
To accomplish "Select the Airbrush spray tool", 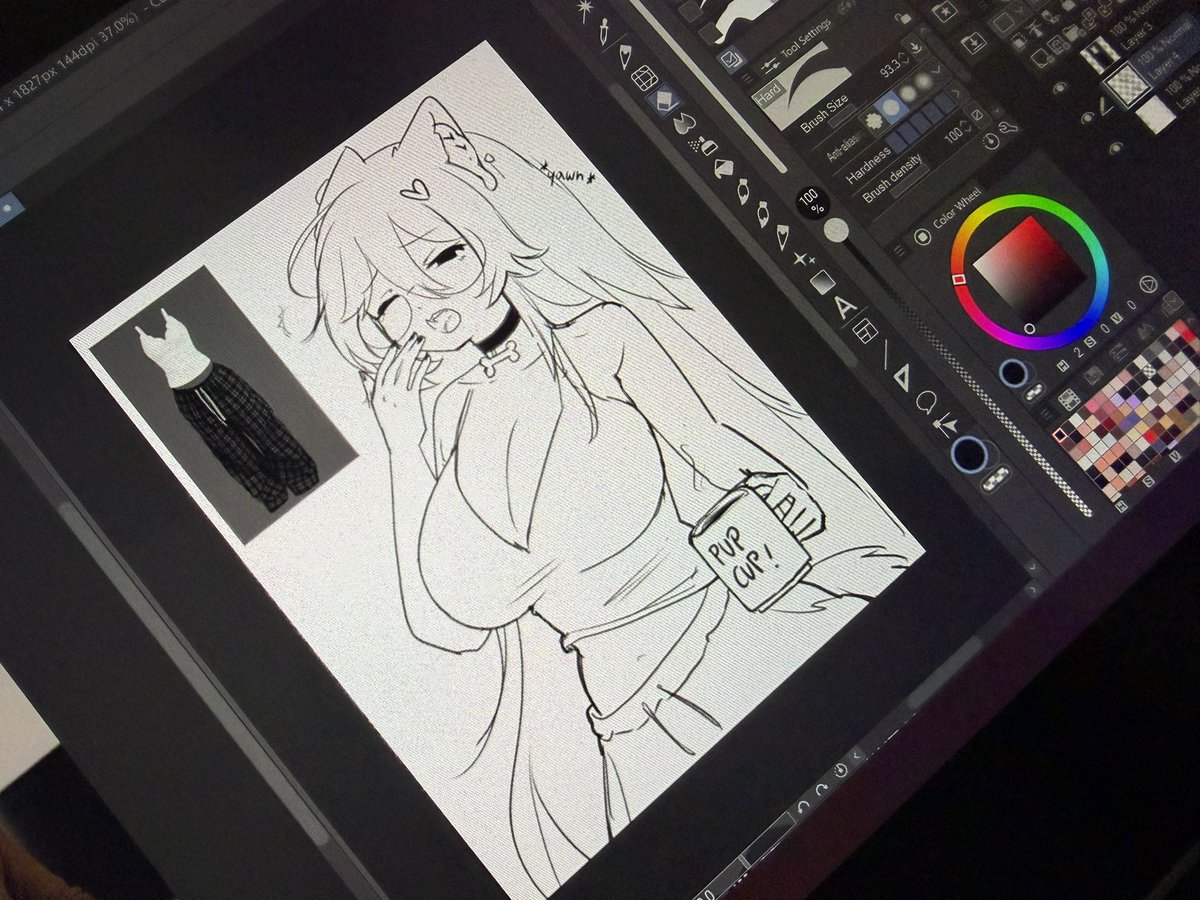I will pyautogui.click(x=705, y=146).
